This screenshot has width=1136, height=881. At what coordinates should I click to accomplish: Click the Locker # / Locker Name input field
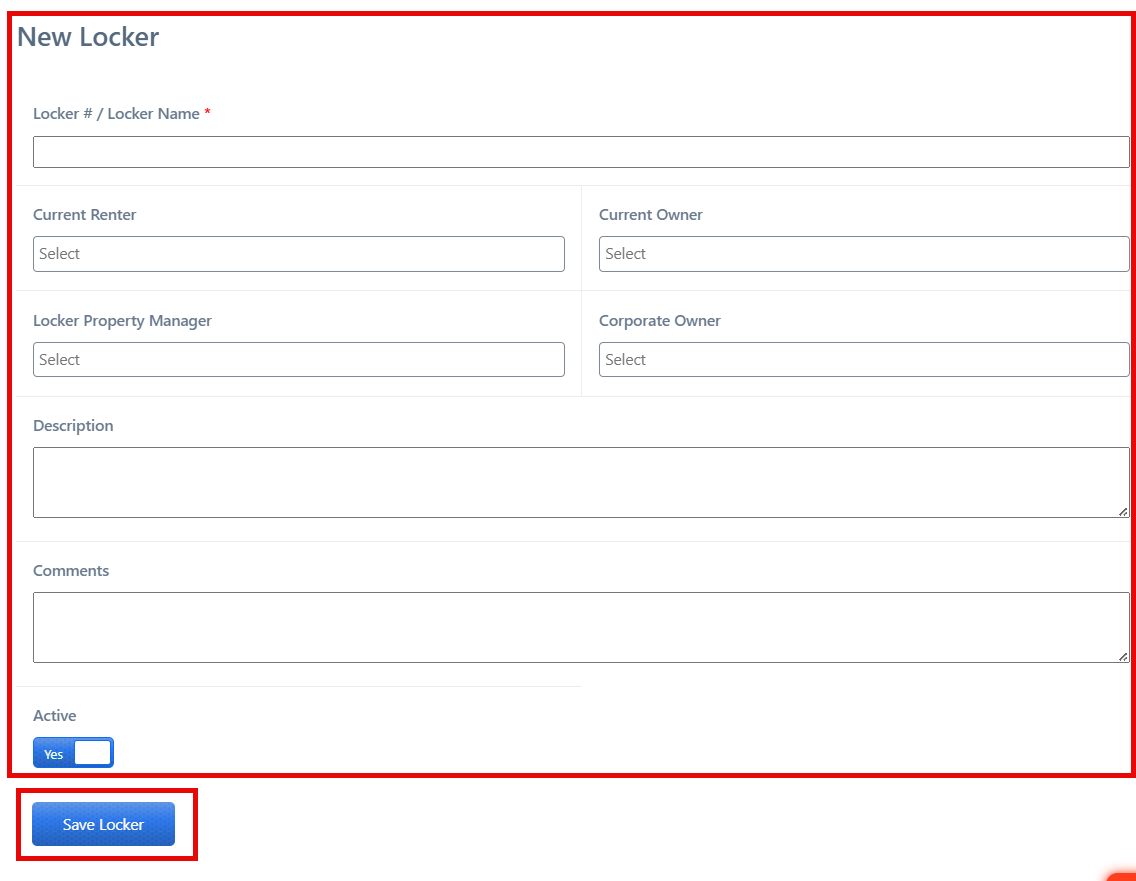point(580,152)
